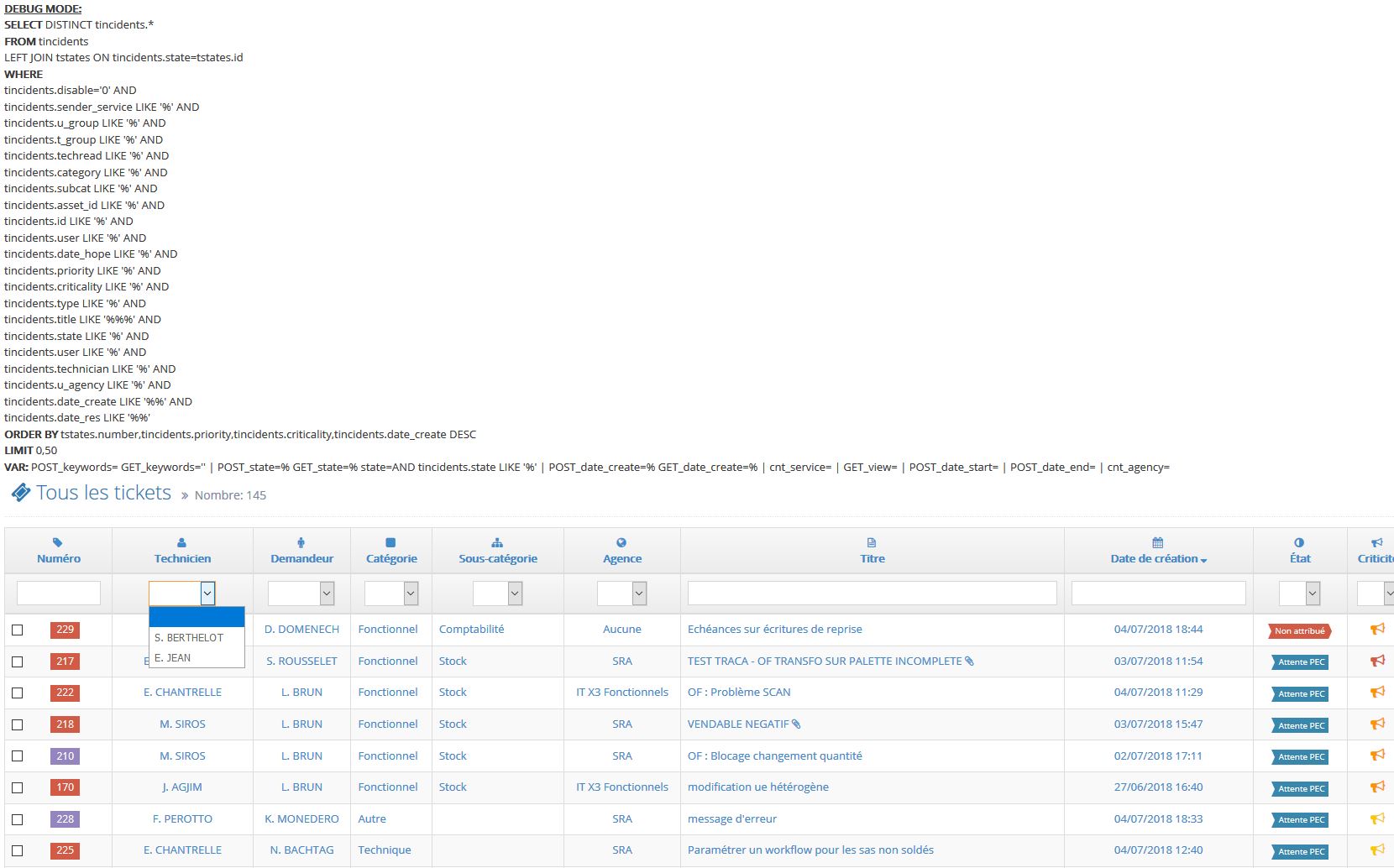Screen dimensions: 1394x868
Task: Click the tag icon above Numéro
Action: coord(57,542)
